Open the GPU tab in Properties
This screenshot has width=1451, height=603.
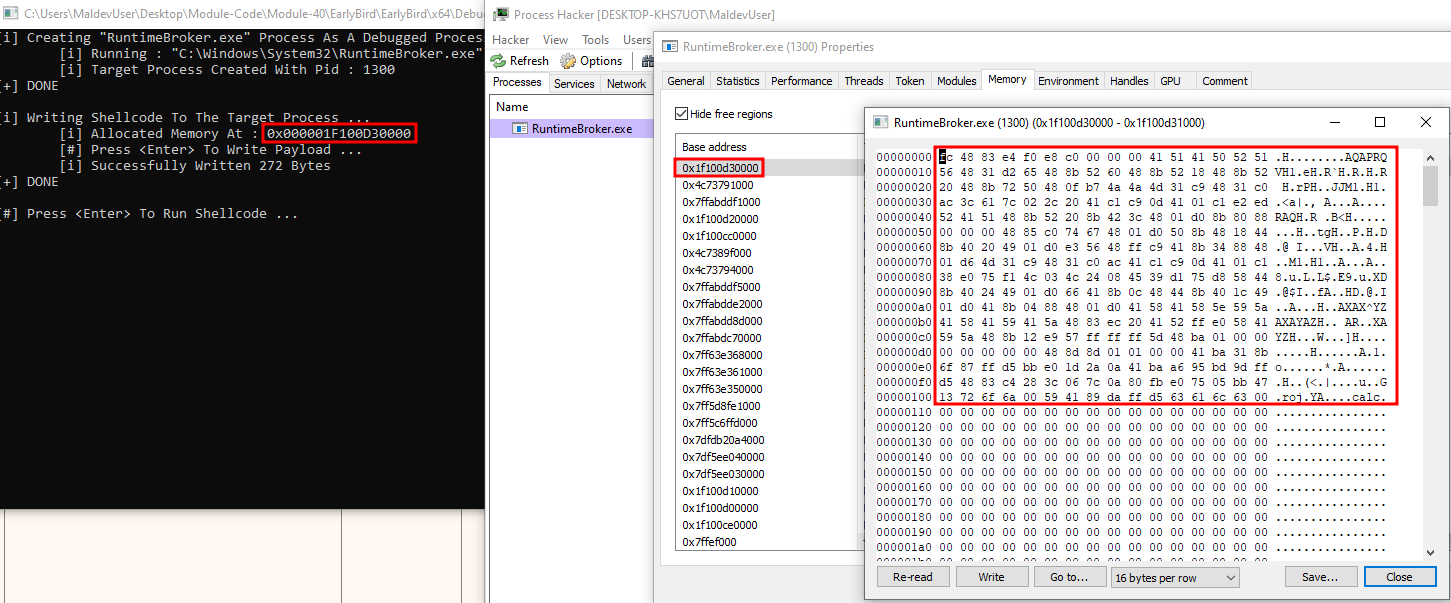1170,81
